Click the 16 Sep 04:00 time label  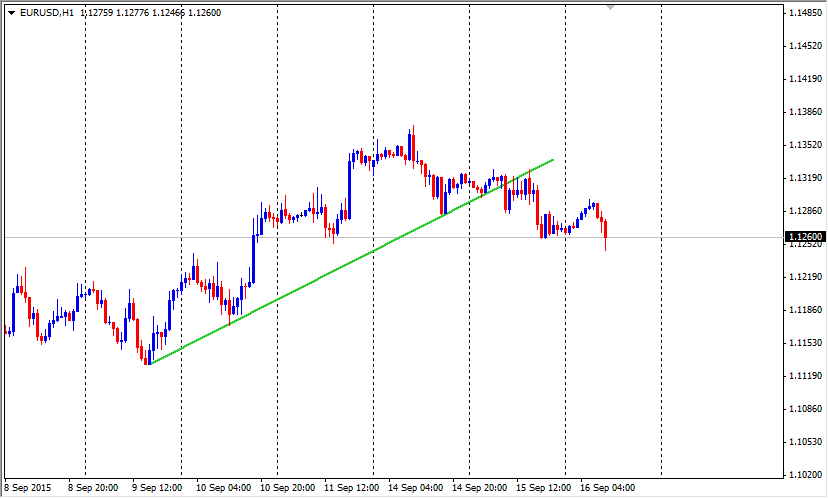click(x=607, y=487)
